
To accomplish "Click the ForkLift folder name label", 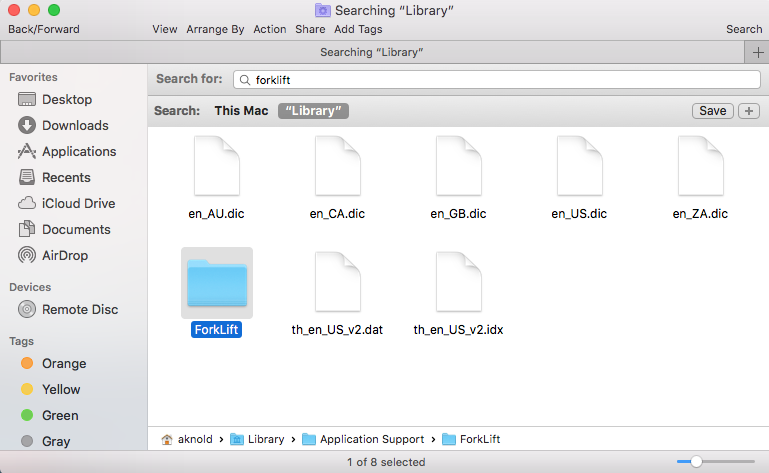I will coord(216,330).
